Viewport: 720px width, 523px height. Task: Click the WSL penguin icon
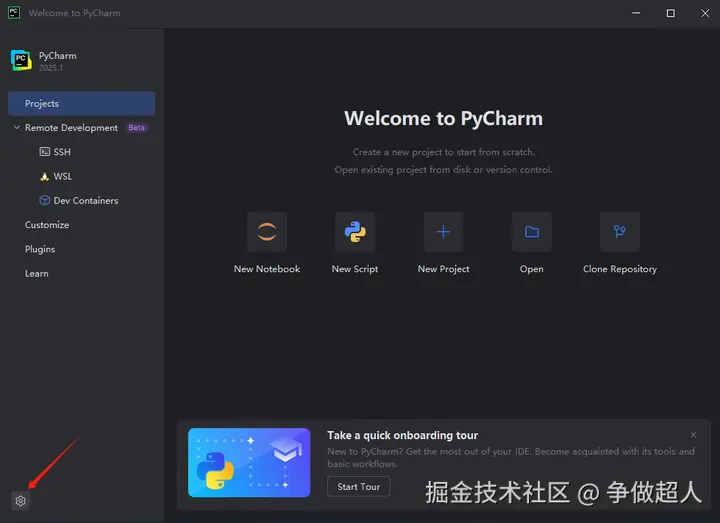45,176
